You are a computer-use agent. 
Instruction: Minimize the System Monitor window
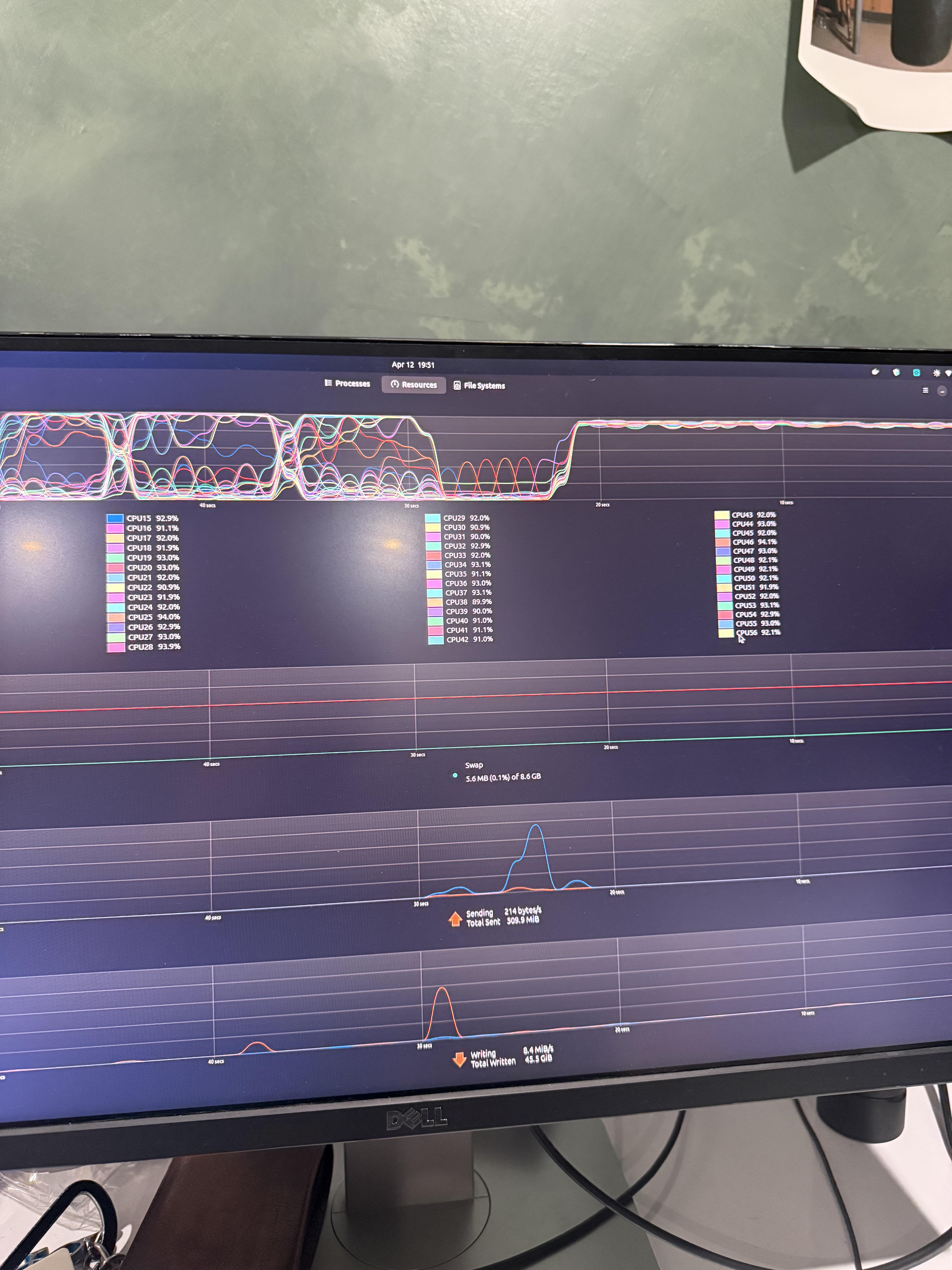click(x=942, y=391)
